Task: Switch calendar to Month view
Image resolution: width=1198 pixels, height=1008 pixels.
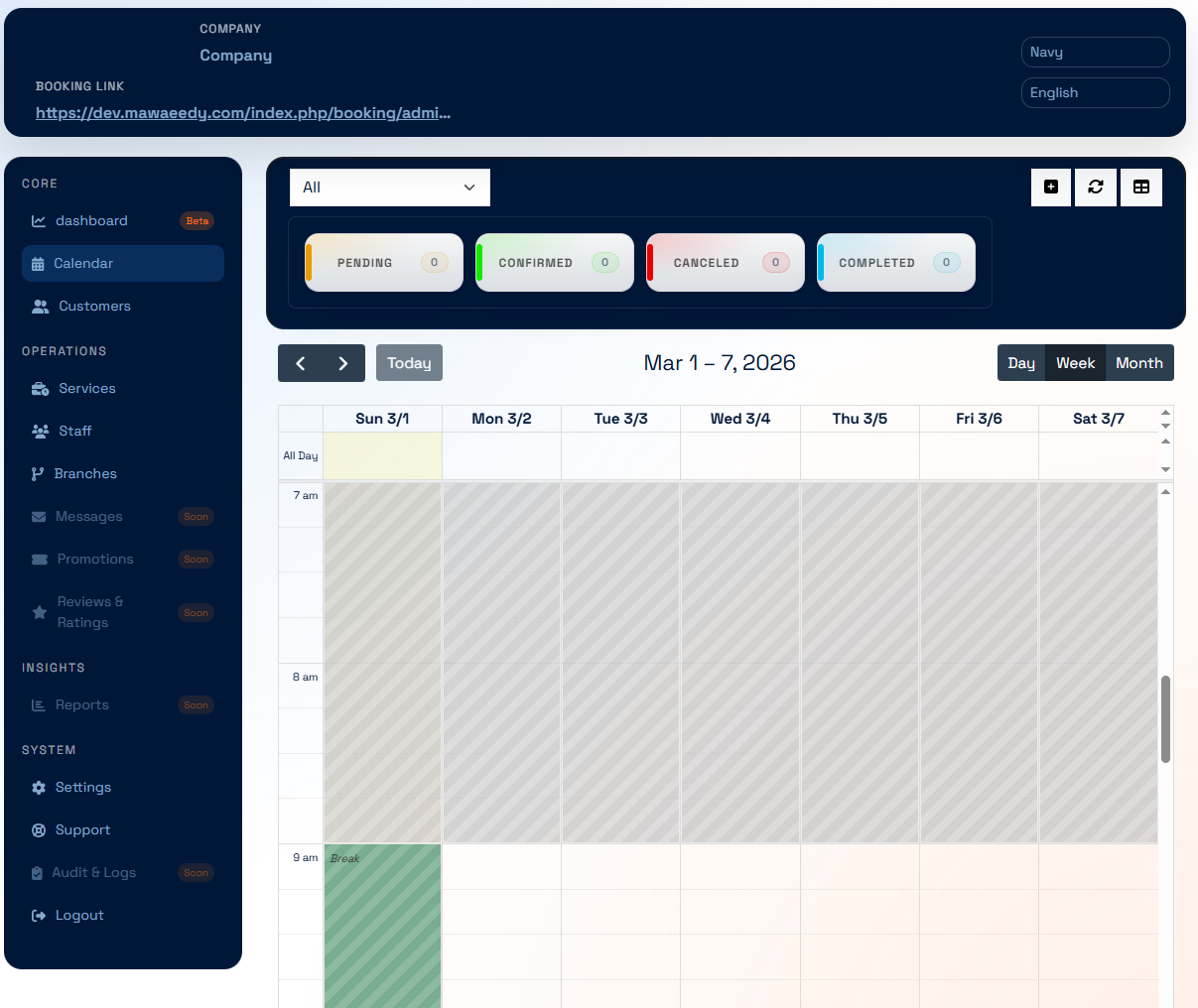Action: (x=1138, y=363)
